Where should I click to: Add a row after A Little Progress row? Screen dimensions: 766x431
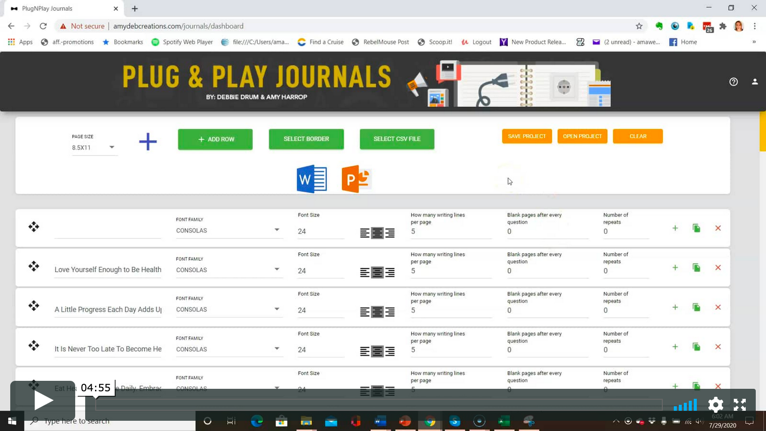[x=675, y=307]
